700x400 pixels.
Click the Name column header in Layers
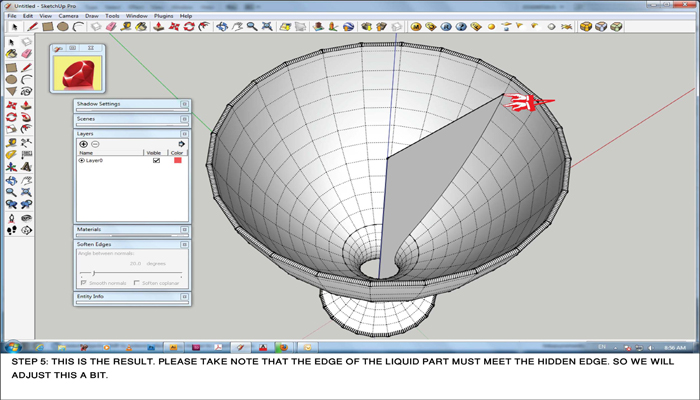click(x=86, y=153)
